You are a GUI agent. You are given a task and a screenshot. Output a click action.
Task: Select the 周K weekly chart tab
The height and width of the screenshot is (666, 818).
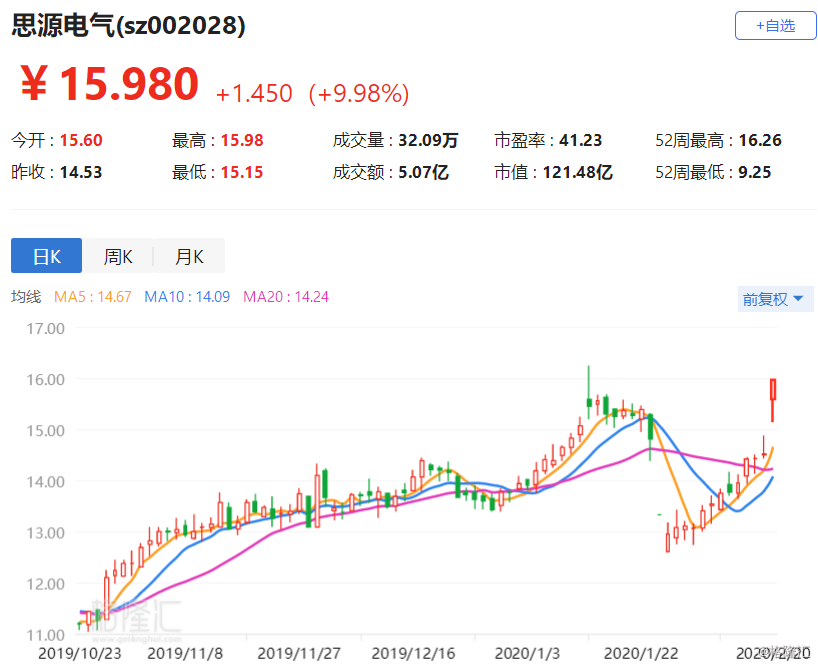118,256
